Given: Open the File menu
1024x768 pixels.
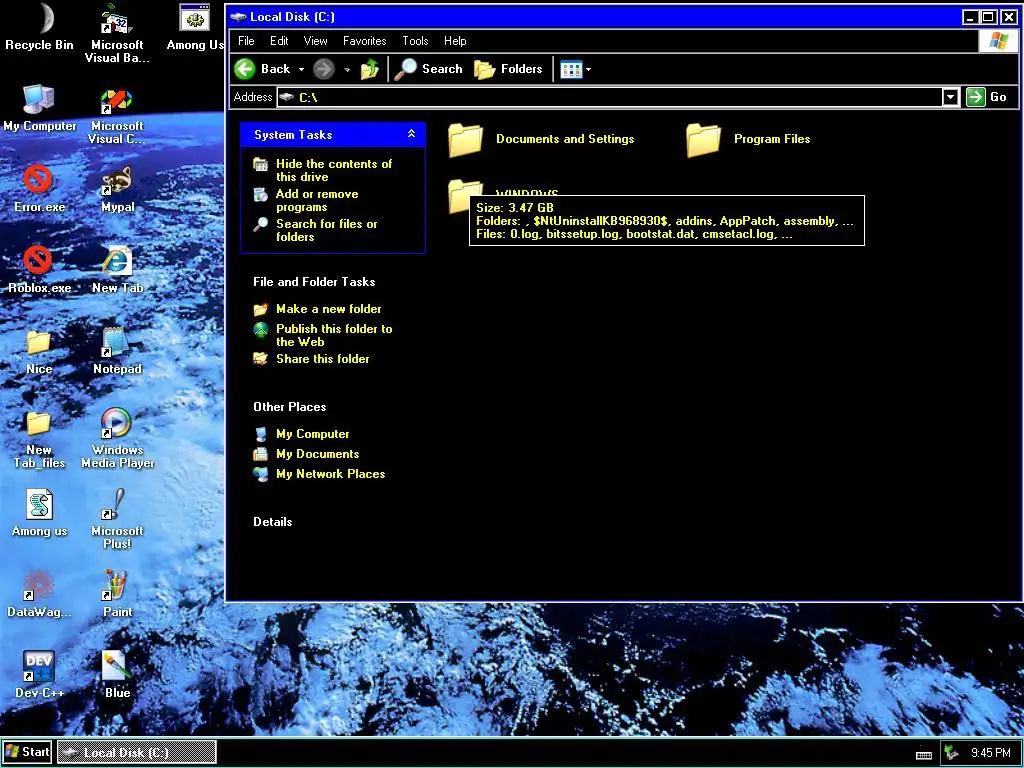Looking at the screenshot, I should click(x=246, y=40).
